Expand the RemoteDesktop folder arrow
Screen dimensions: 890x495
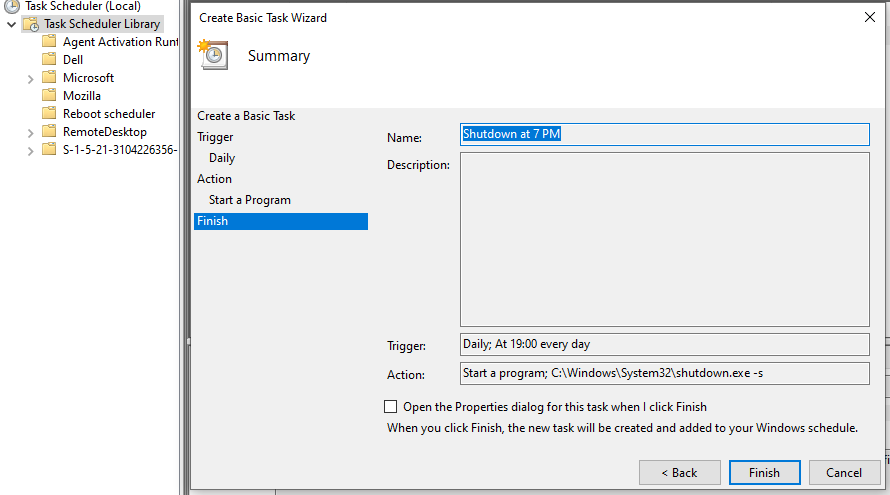[x=31, y=133]
